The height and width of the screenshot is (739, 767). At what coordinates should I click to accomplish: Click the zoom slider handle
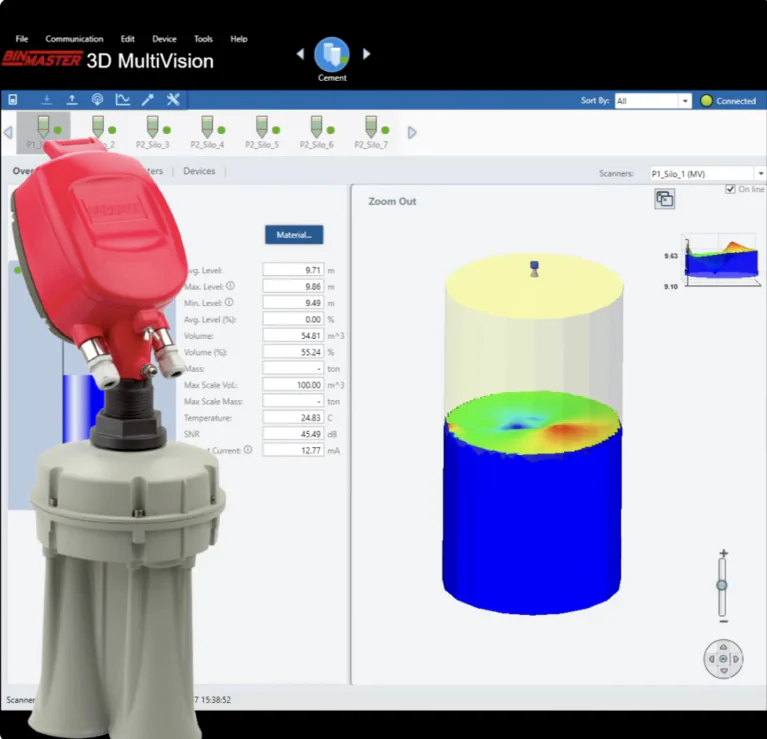(722, 585)
